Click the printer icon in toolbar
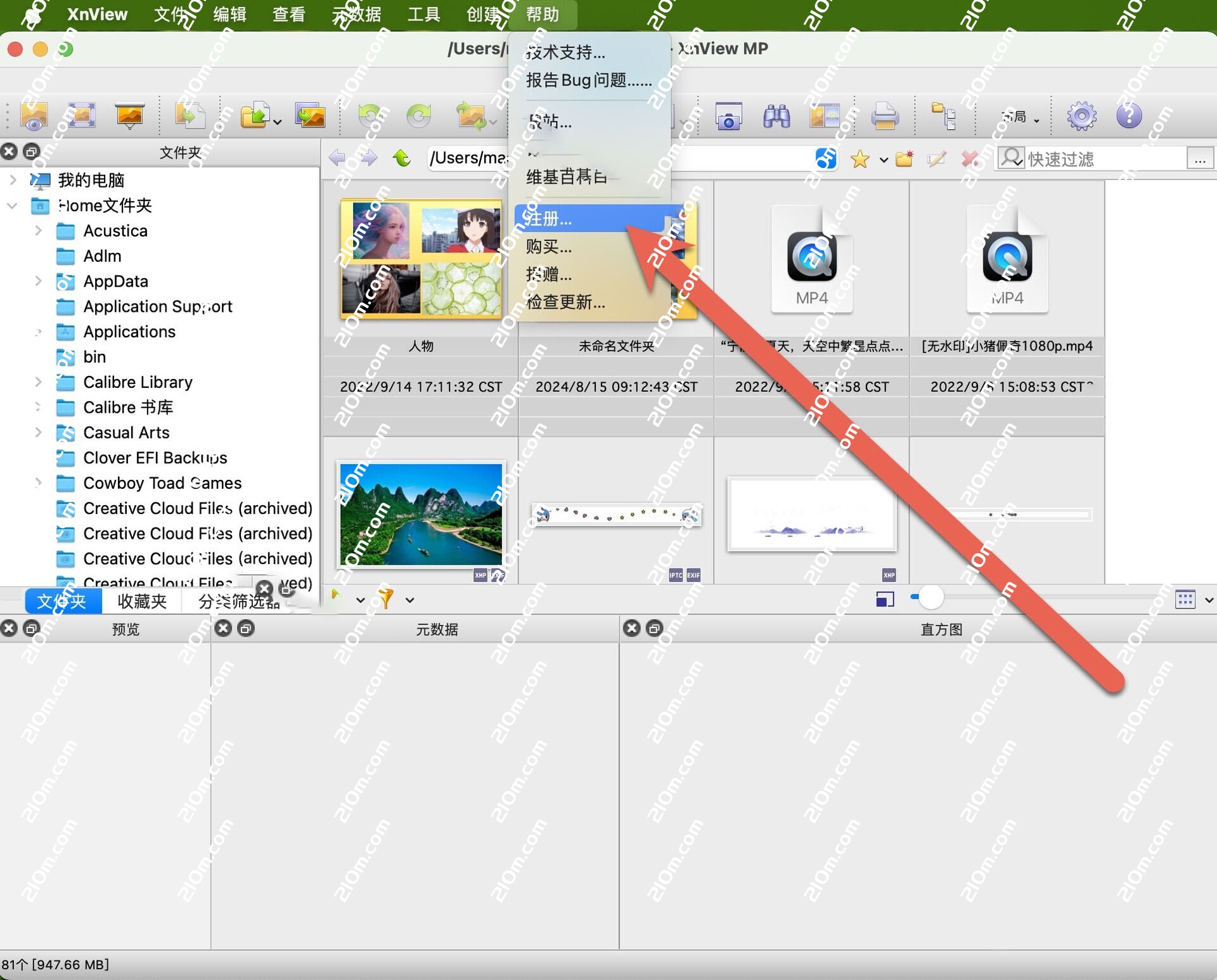The width and height of the screenshot is (1217, 980). (884, 116)
